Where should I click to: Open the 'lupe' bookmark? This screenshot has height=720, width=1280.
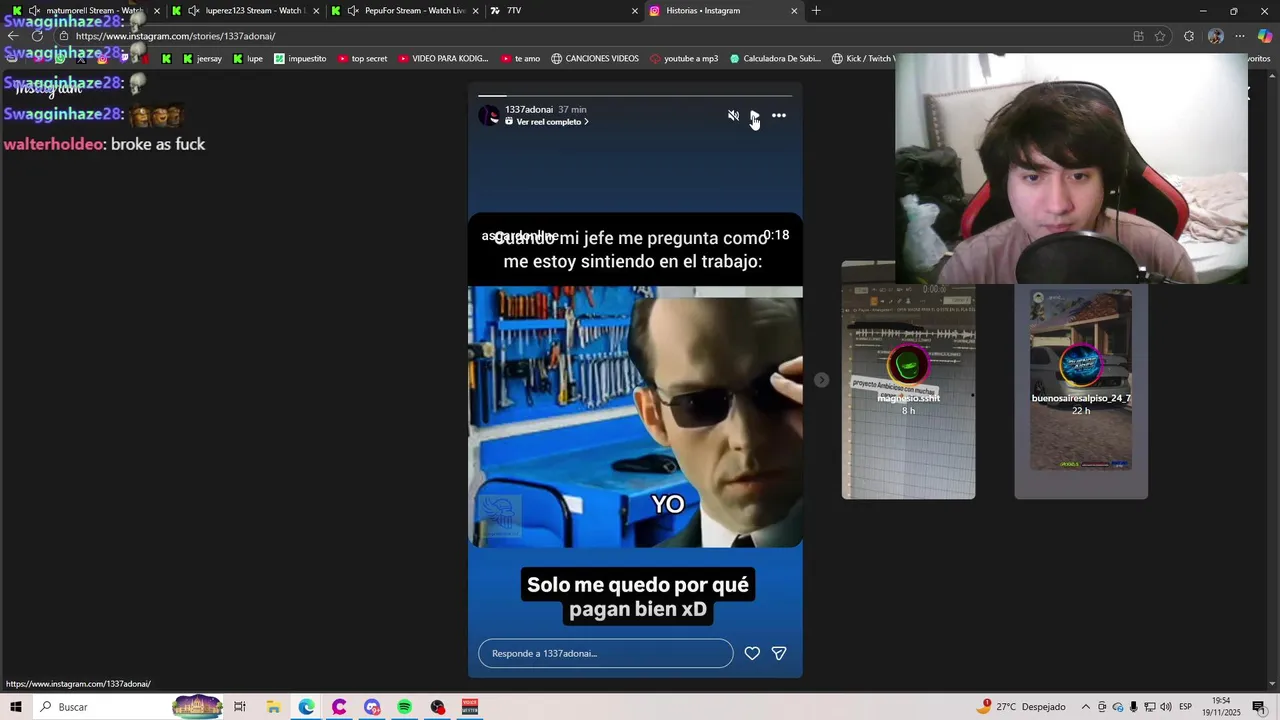click(x=248, y=59)
